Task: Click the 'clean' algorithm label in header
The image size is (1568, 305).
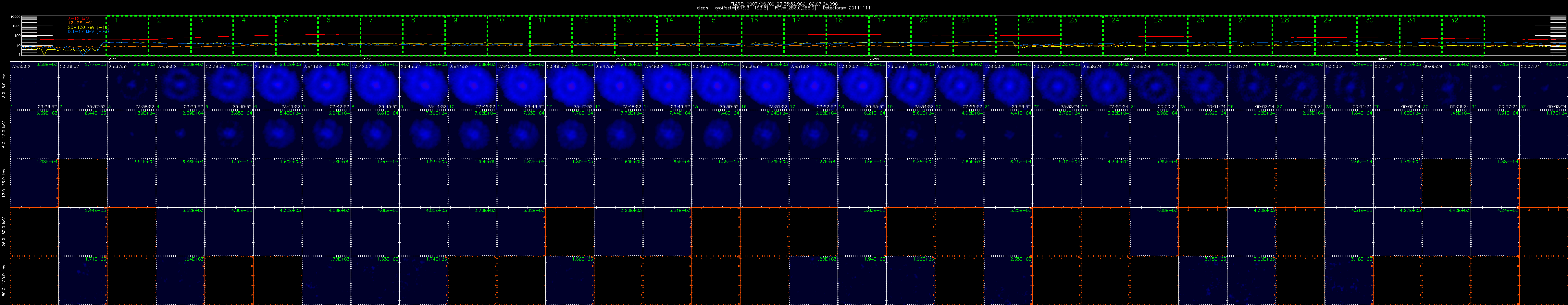Action: 702,8
